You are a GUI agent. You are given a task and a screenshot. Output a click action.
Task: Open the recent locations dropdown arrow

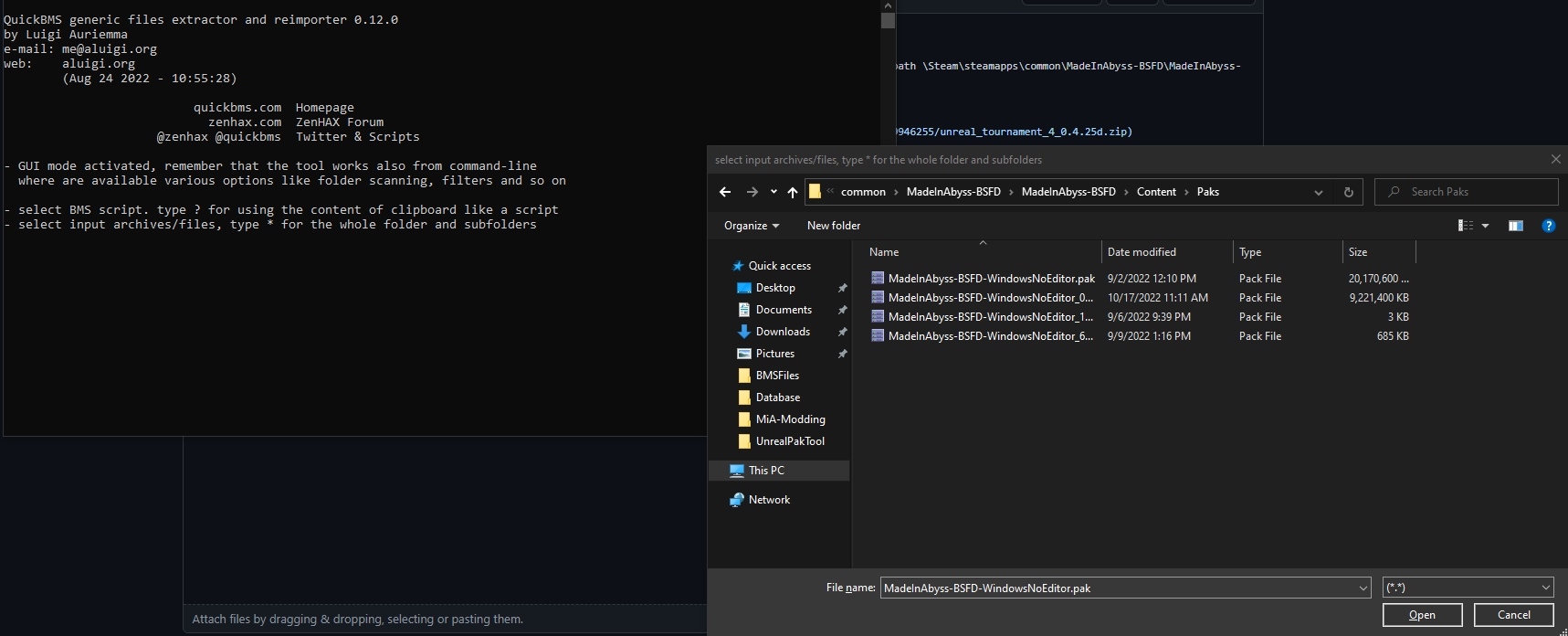[773, 192]
